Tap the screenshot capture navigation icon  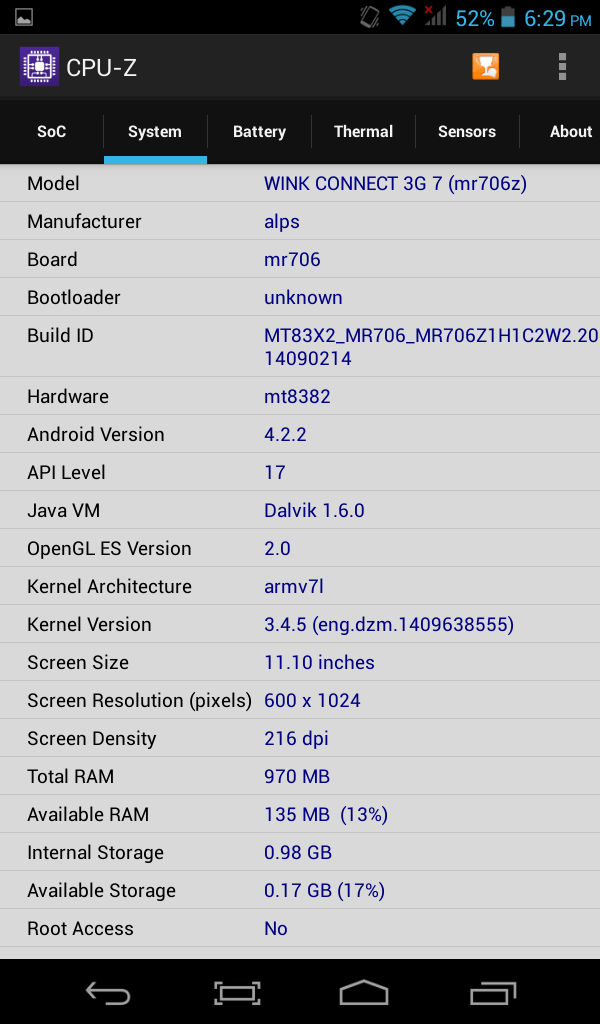pos(237,992)
